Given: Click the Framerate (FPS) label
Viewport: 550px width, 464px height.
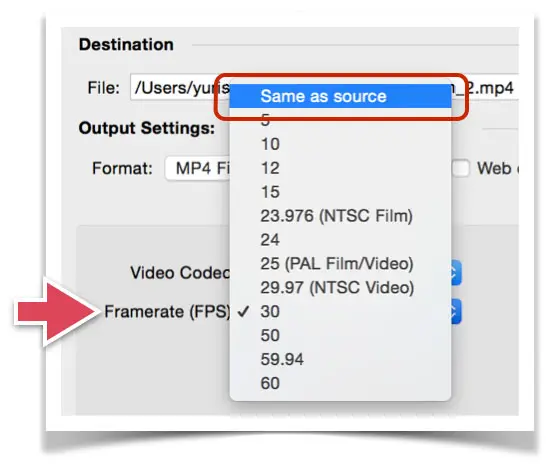Looking at the screenshot, I should pyautogui.click(x=167, y=311).
